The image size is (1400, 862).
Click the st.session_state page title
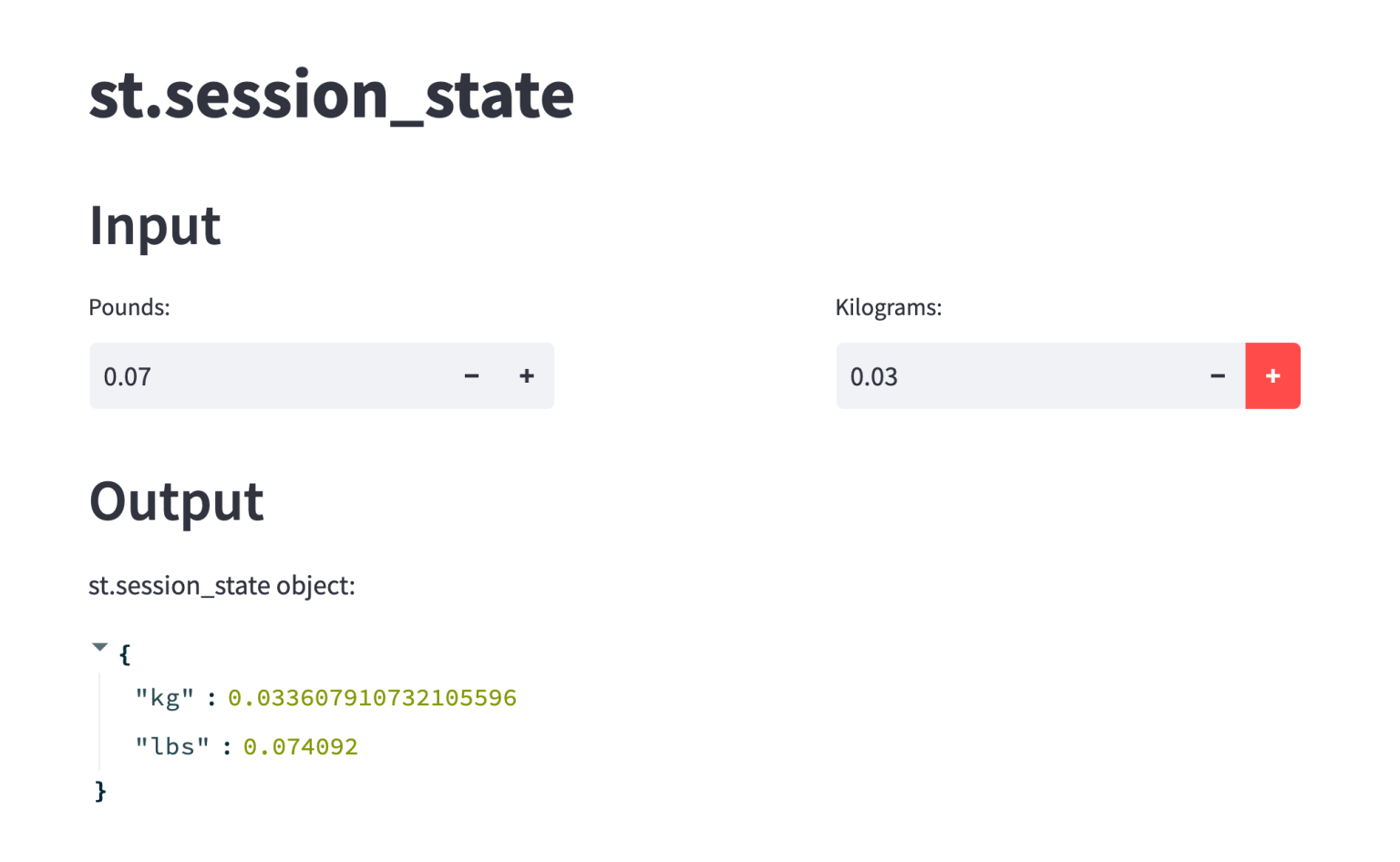pos(331,95)
